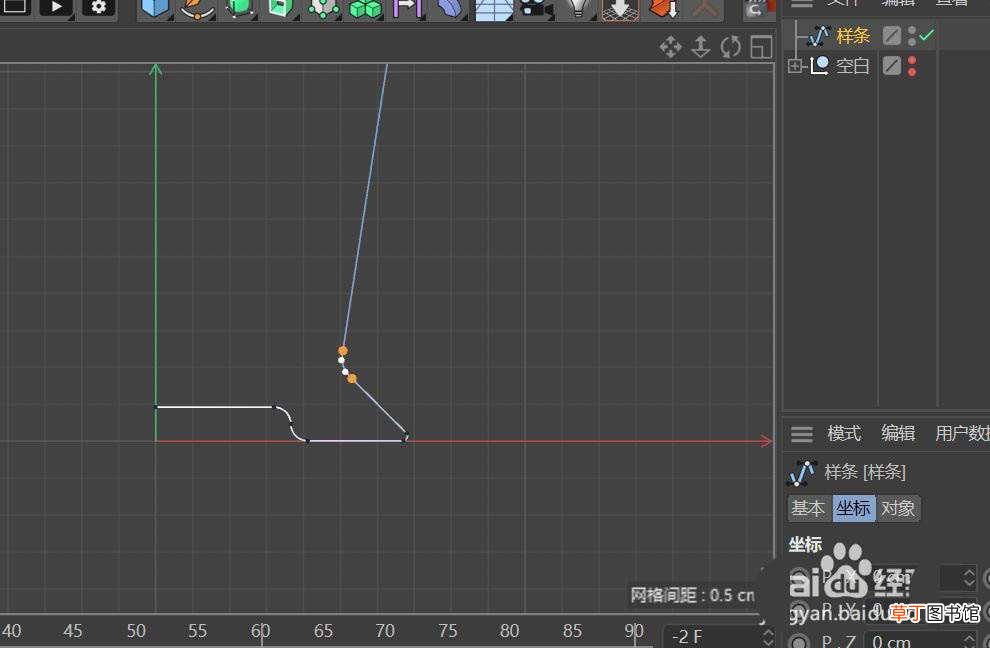Click stepper arrows of -2 F field
The height and width of the screenshot is (648, 990).
(768, 637)
